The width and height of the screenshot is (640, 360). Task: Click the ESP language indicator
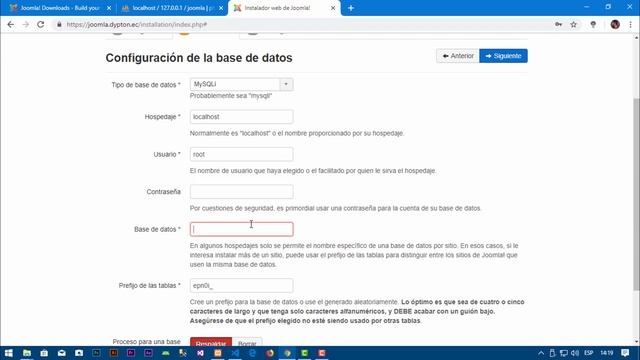pyautogui.click(x=589, y=353)
